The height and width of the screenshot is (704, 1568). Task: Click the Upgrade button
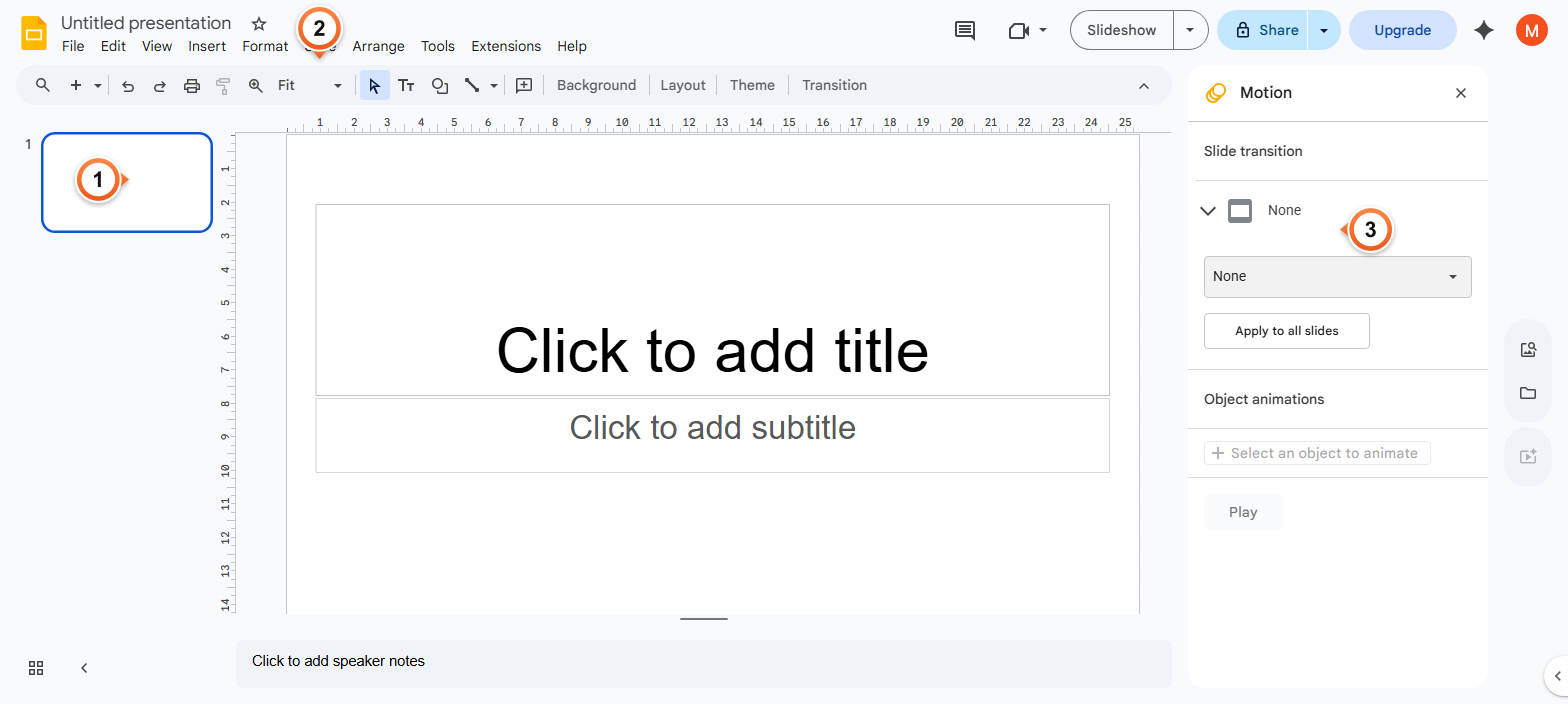point(1402,30)
